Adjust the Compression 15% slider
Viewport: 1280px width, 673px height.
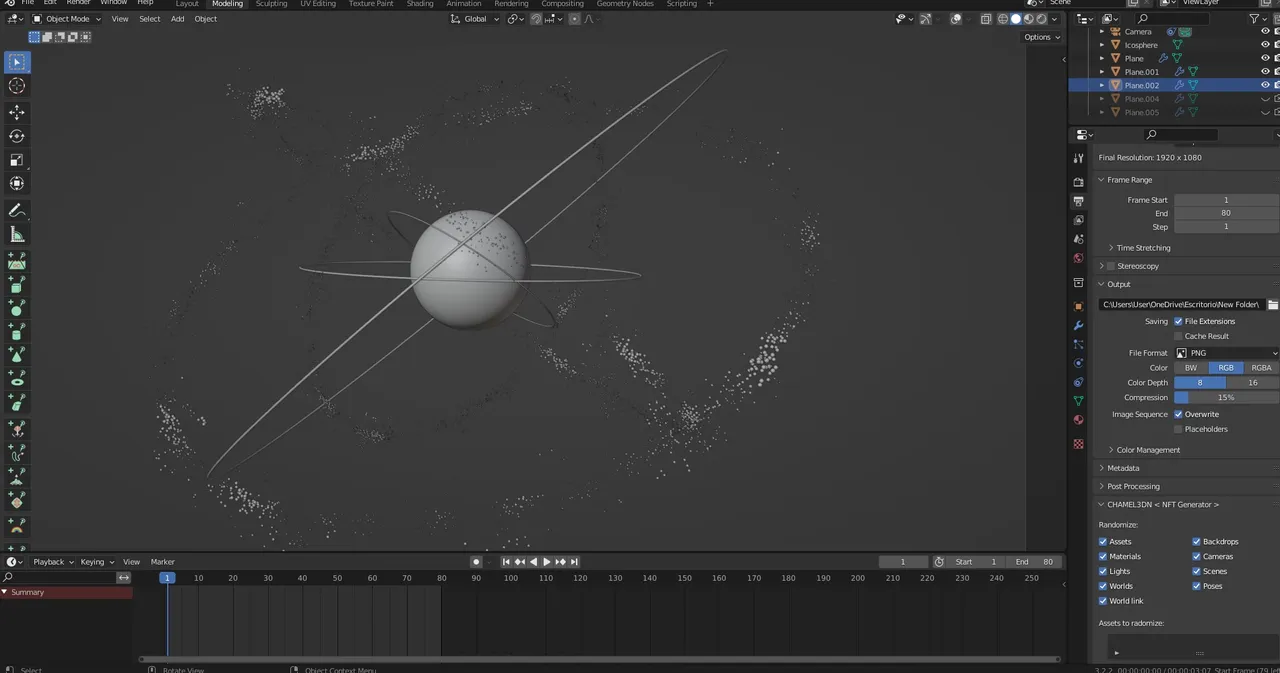(1226, 398)
